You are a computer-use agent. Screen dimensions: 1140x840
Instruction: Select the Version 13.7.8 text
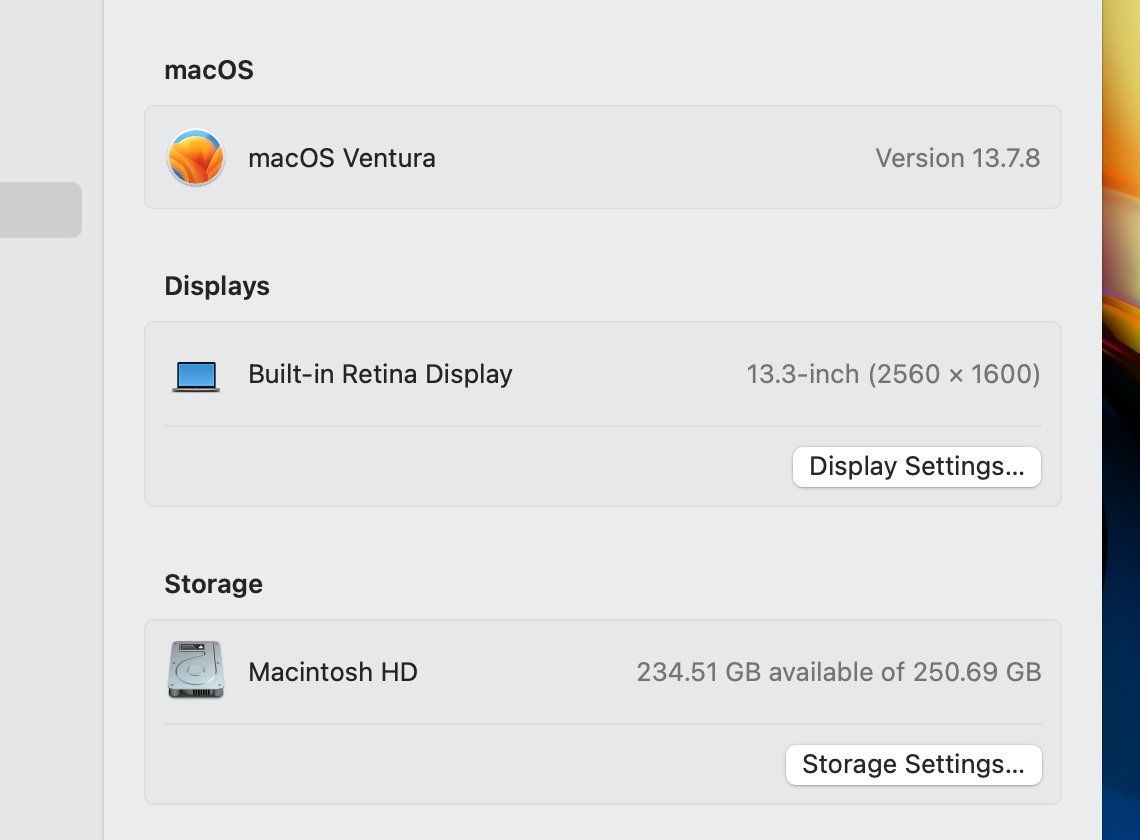click(957, 158)
